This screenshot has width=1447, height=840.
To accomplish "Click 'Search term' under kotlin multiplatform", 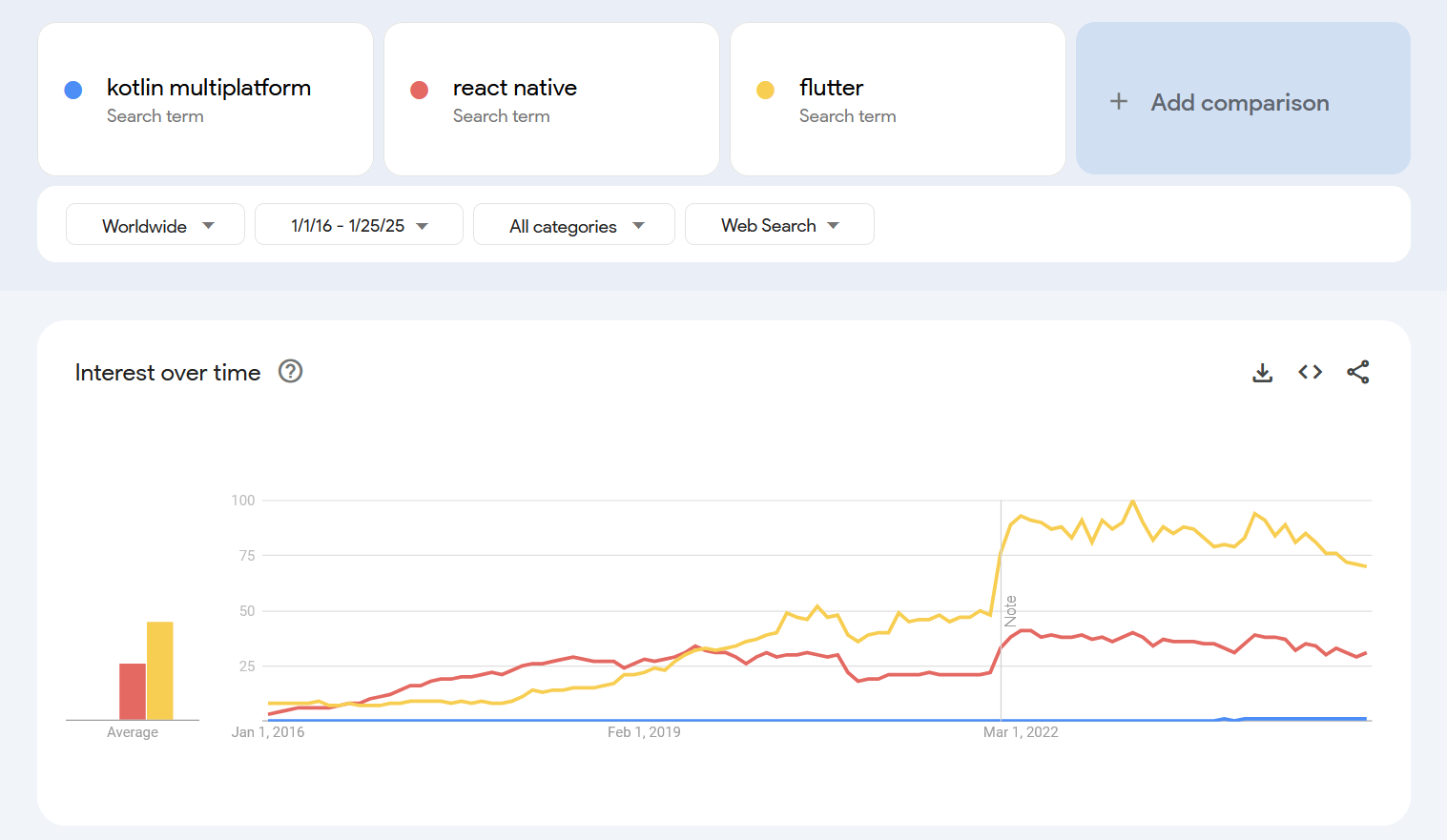I will click(155, 115).
